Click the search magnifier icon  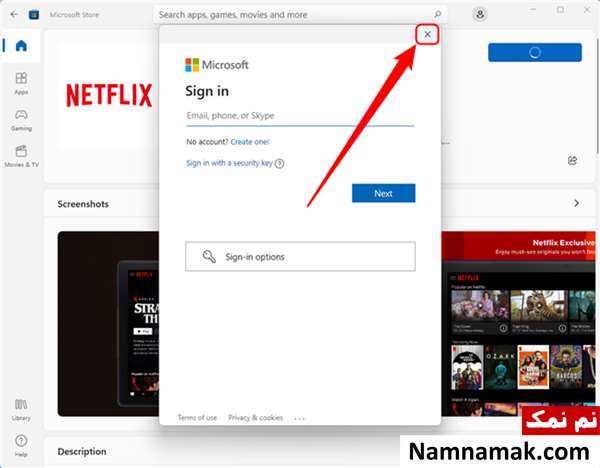[x=437, y=15]
